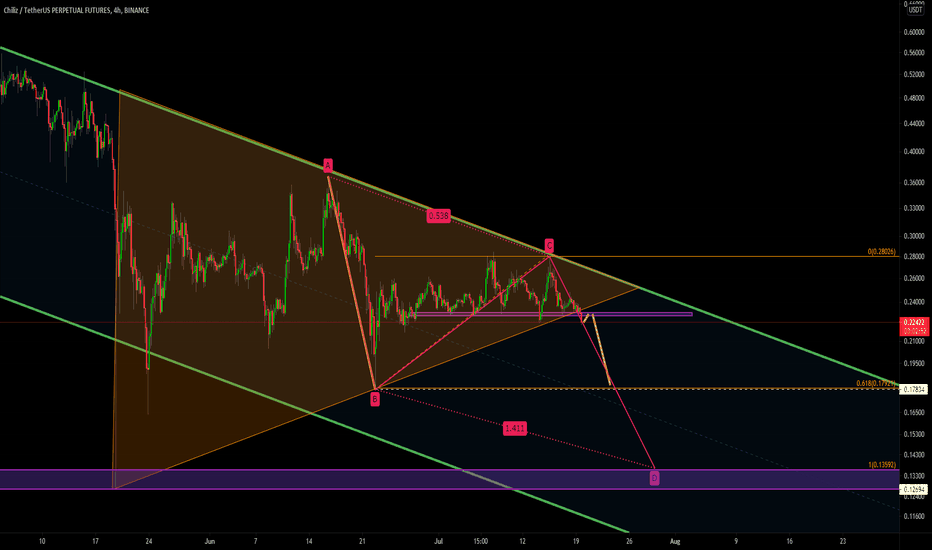This screenshot has height=550, width=932.
Task: Click the 0.56000 price axis value
Action: click(x=914, y=52)
